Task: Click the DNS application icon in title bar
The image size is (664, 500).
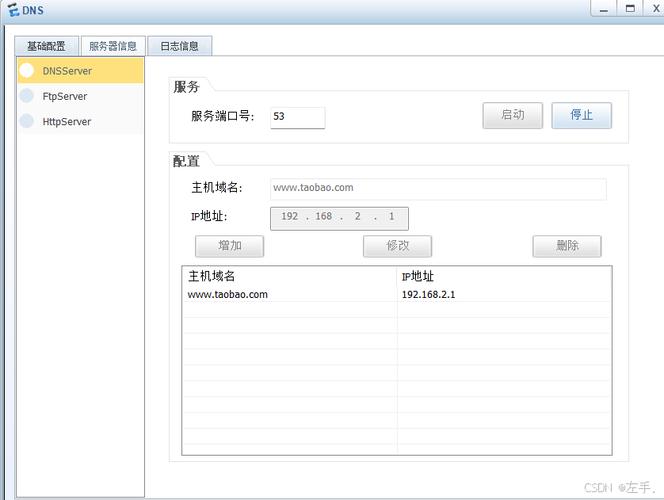Action: 13,10
